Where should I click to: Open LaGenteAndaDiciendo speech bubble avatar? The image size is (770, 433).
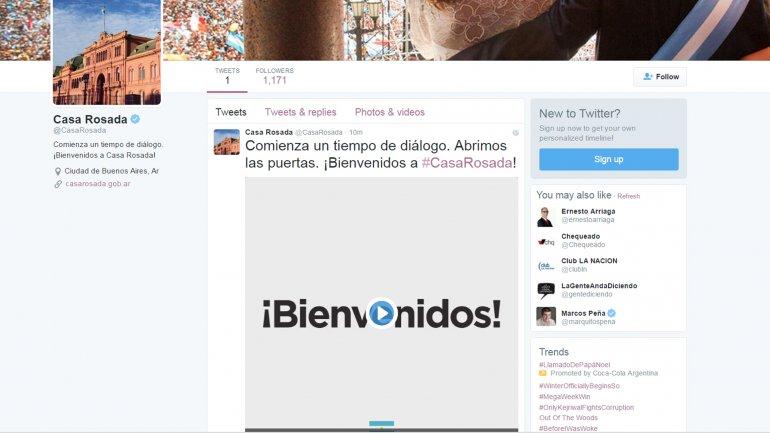tap(546, 291)
